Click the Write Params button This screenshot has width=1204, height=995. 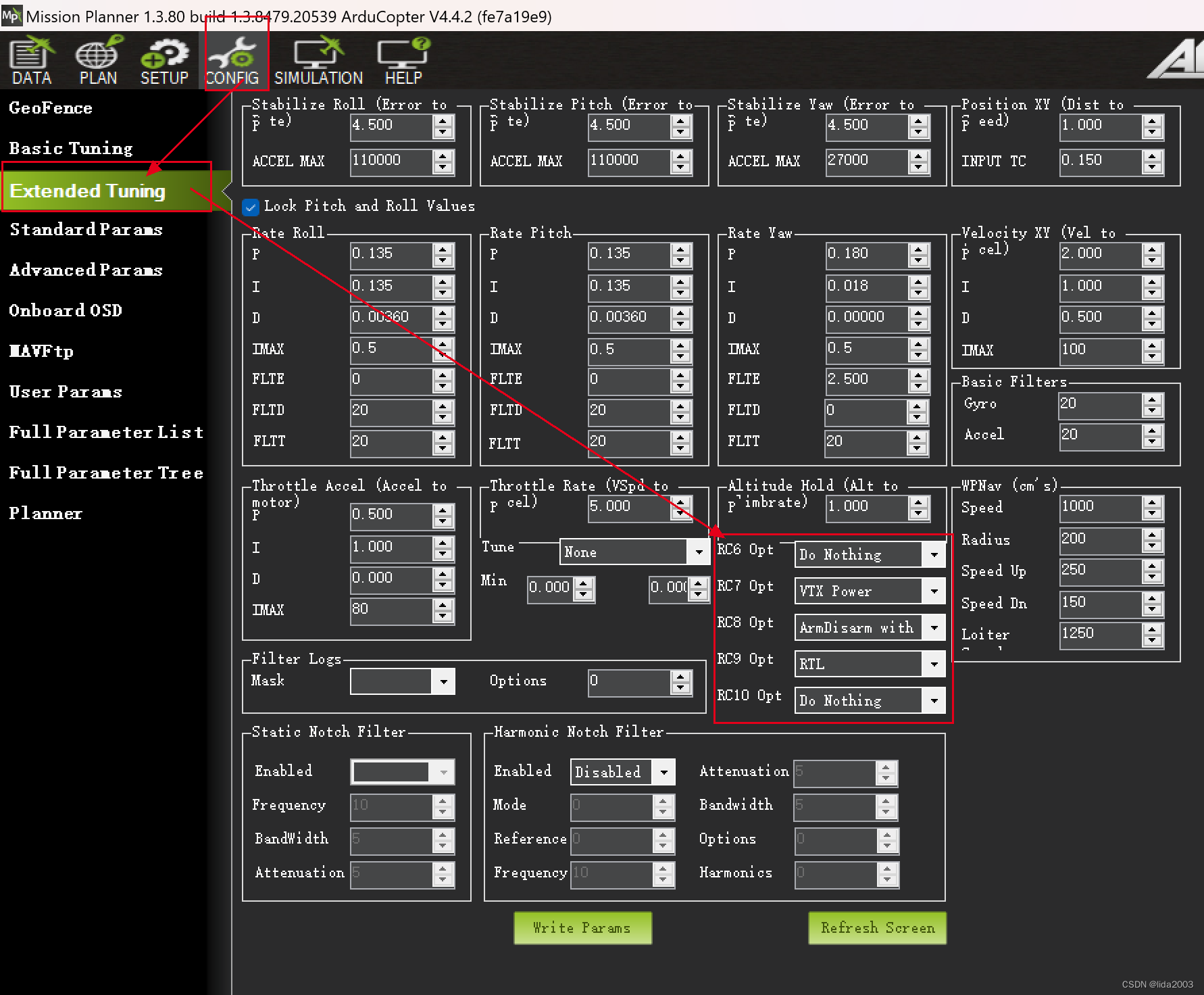coord(582,928)
